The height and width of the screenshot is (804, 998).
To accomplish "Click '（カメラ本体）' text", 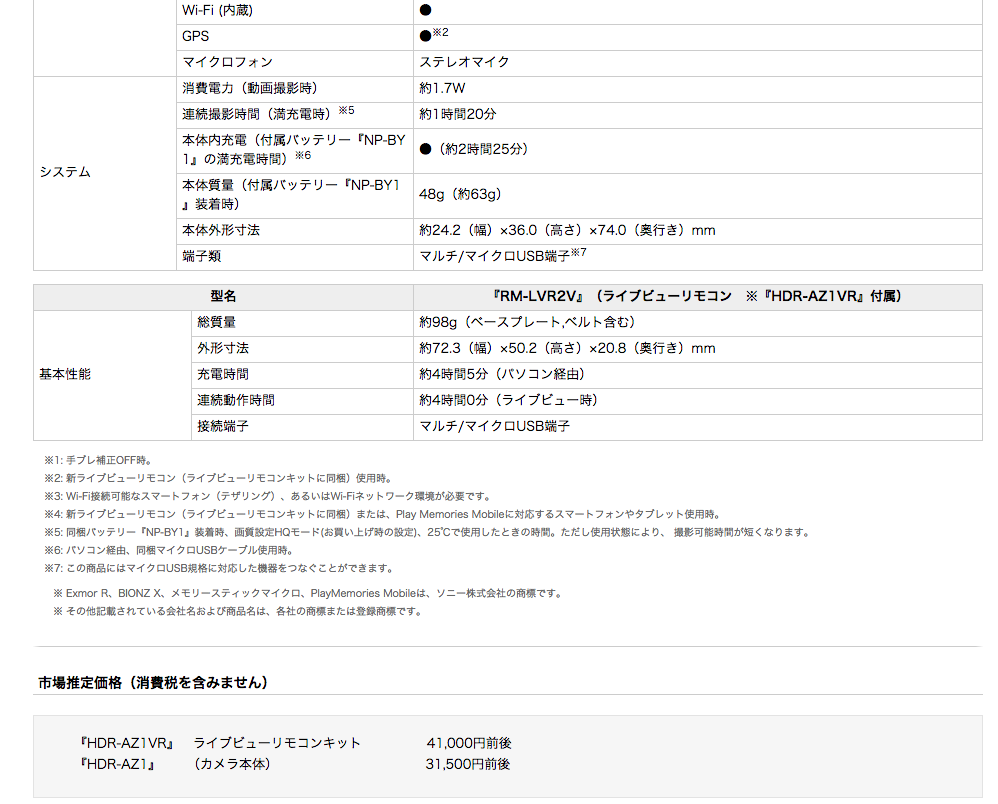I will click(x=232, y=765).
